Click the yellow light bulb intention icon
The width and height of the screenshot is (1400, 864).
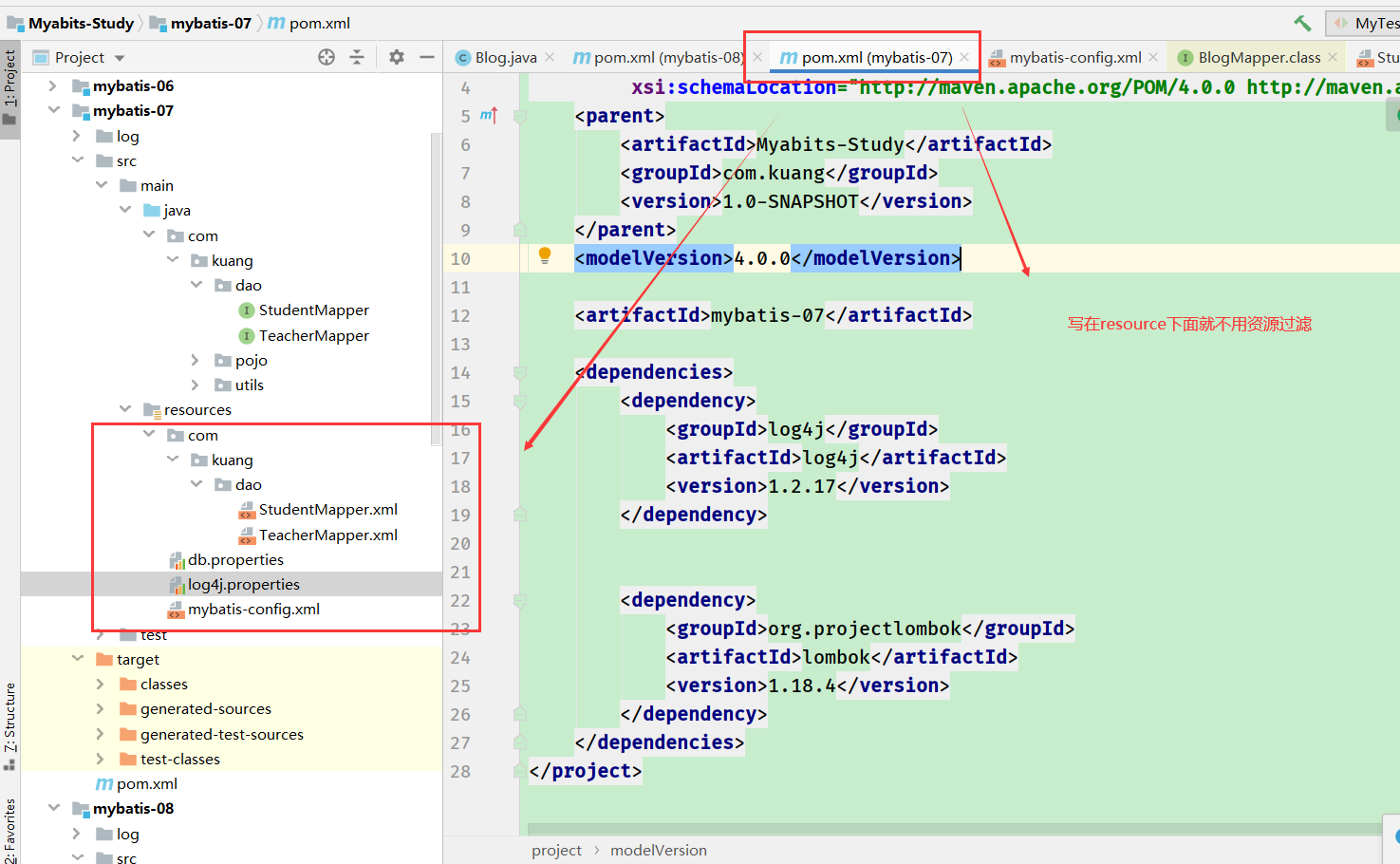point(545,255)
